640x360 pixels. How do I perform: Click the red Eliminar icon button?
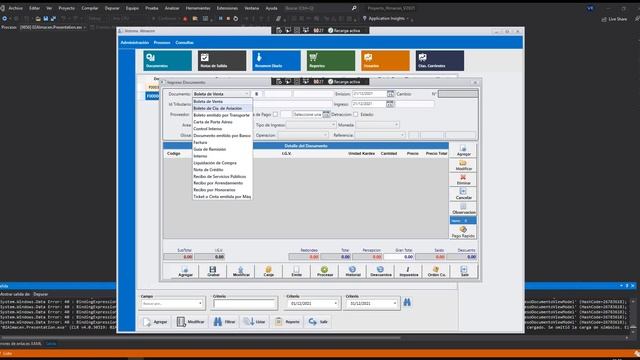coord(463,180)
